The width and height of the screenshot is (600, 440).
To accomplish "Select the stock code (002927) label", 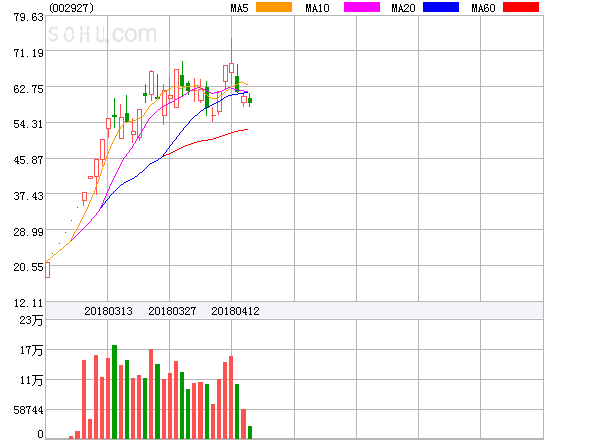I will pos(72,8).
